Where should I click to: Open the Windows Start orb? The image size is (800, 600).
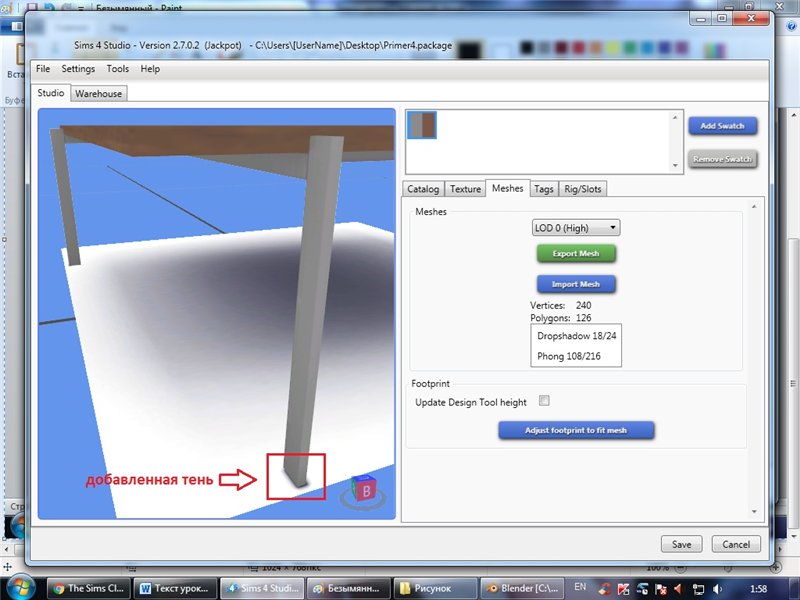pyautogui.click(x=20, y=587)
